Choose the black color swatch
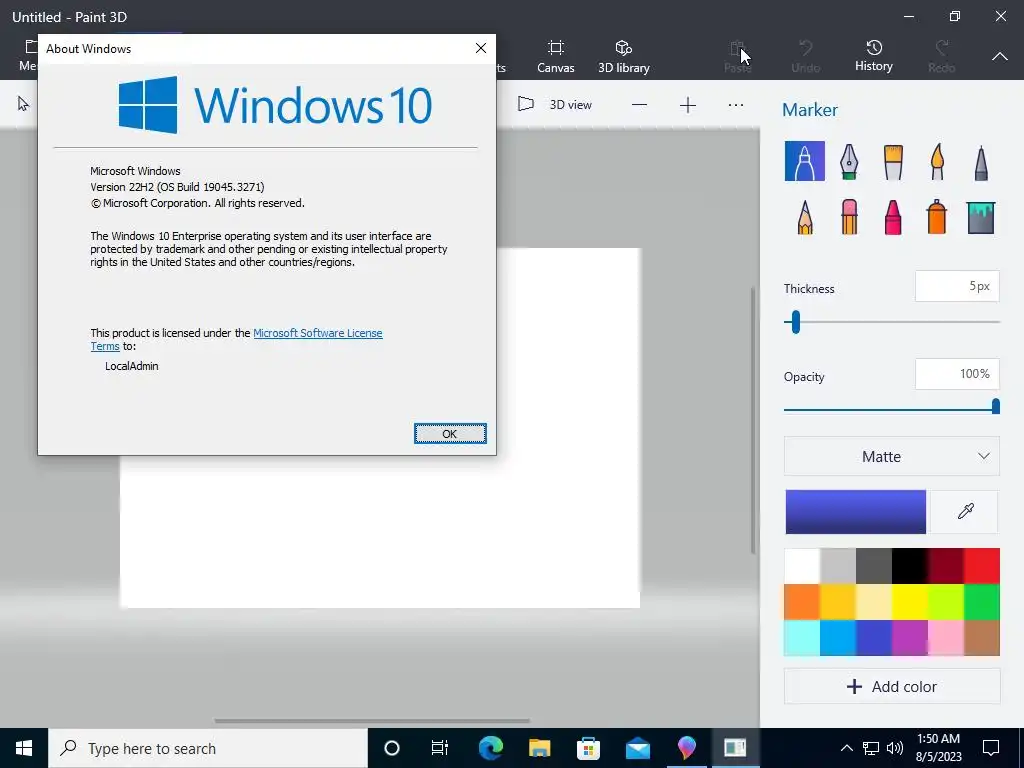This screenshot has width=1024, height=768. pos(910,566)
